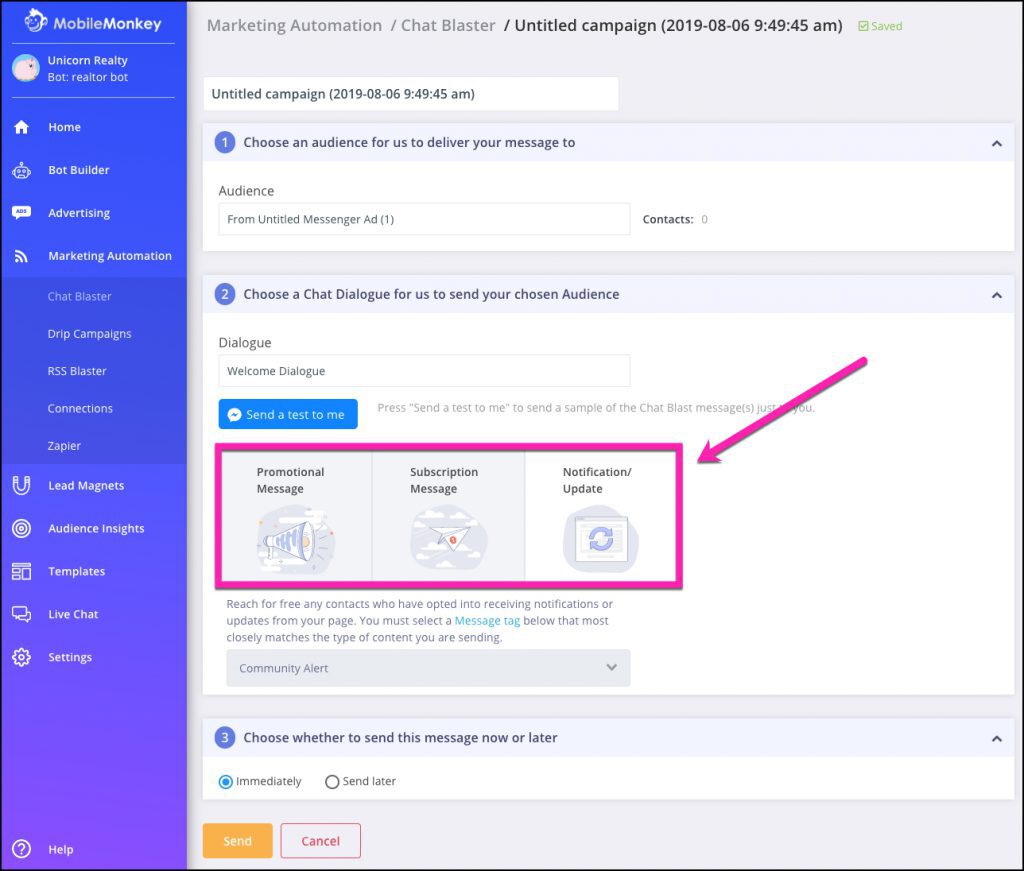The width and height of the screenshot is (1024, 871).
Task: Open Lead Magnets via its magnet icon
Action: (23, 485)
